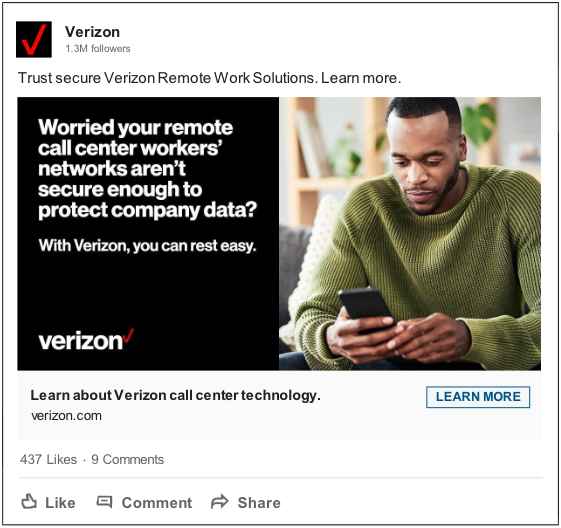The height and width of the screenshot is (528, 561).
Task: Click the verizon logo inside ad image
Action: 86,340
